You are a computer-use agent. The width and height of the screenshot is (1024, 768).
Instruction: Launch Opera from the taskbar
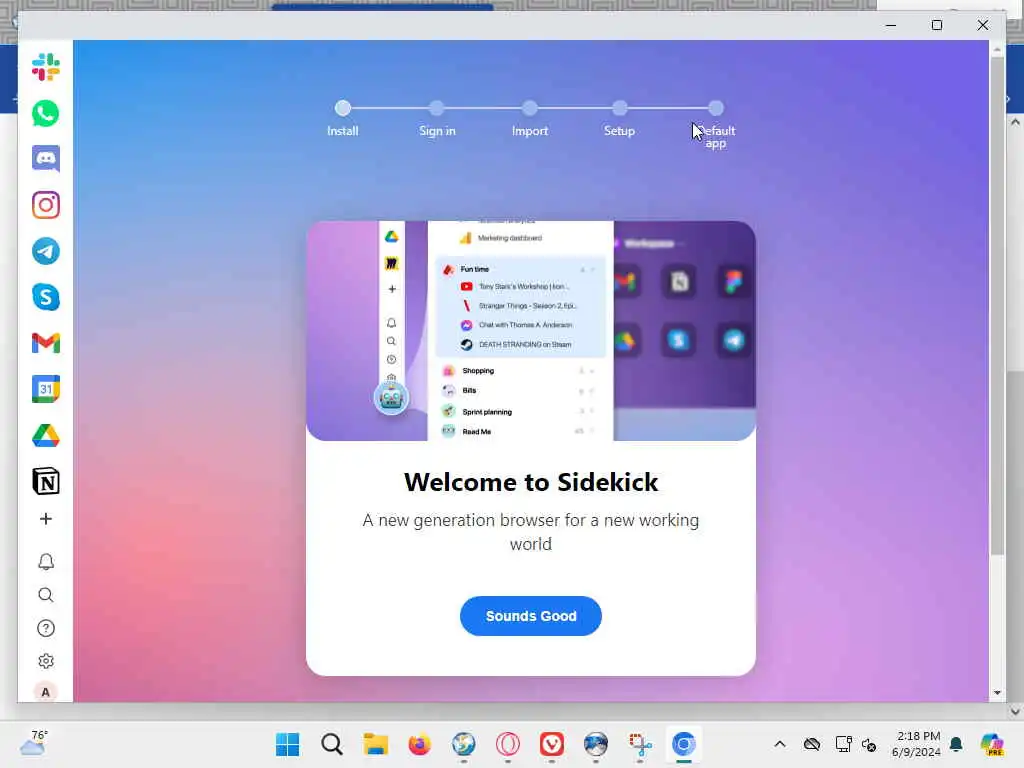pos(507,744)
